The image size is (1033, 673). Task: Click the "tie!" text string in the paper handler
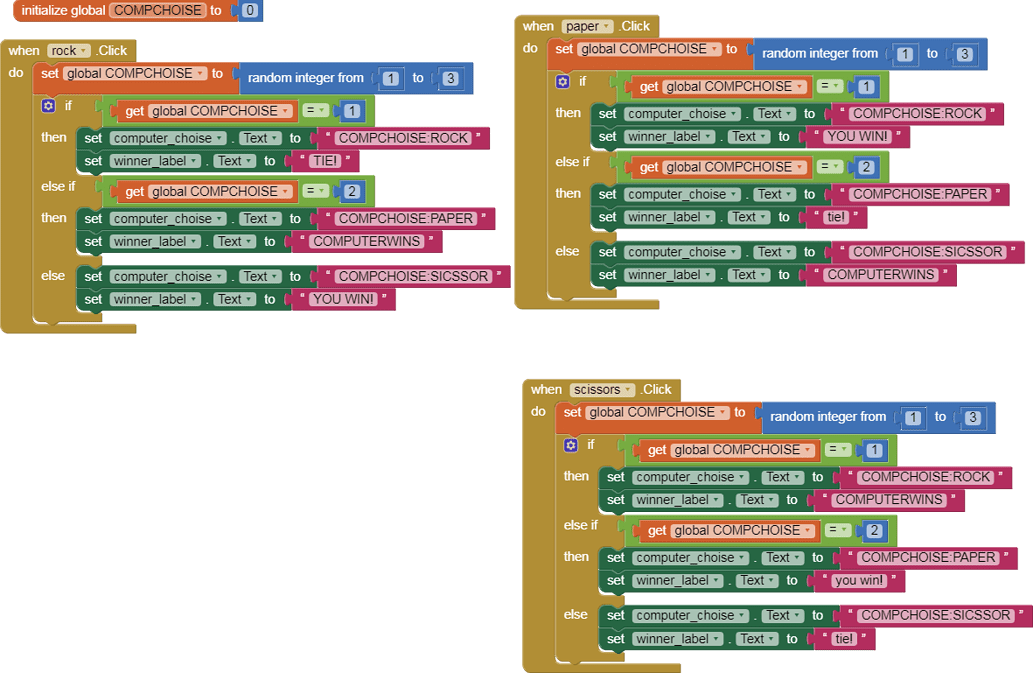pyautogui.click(x=839, y=217)
